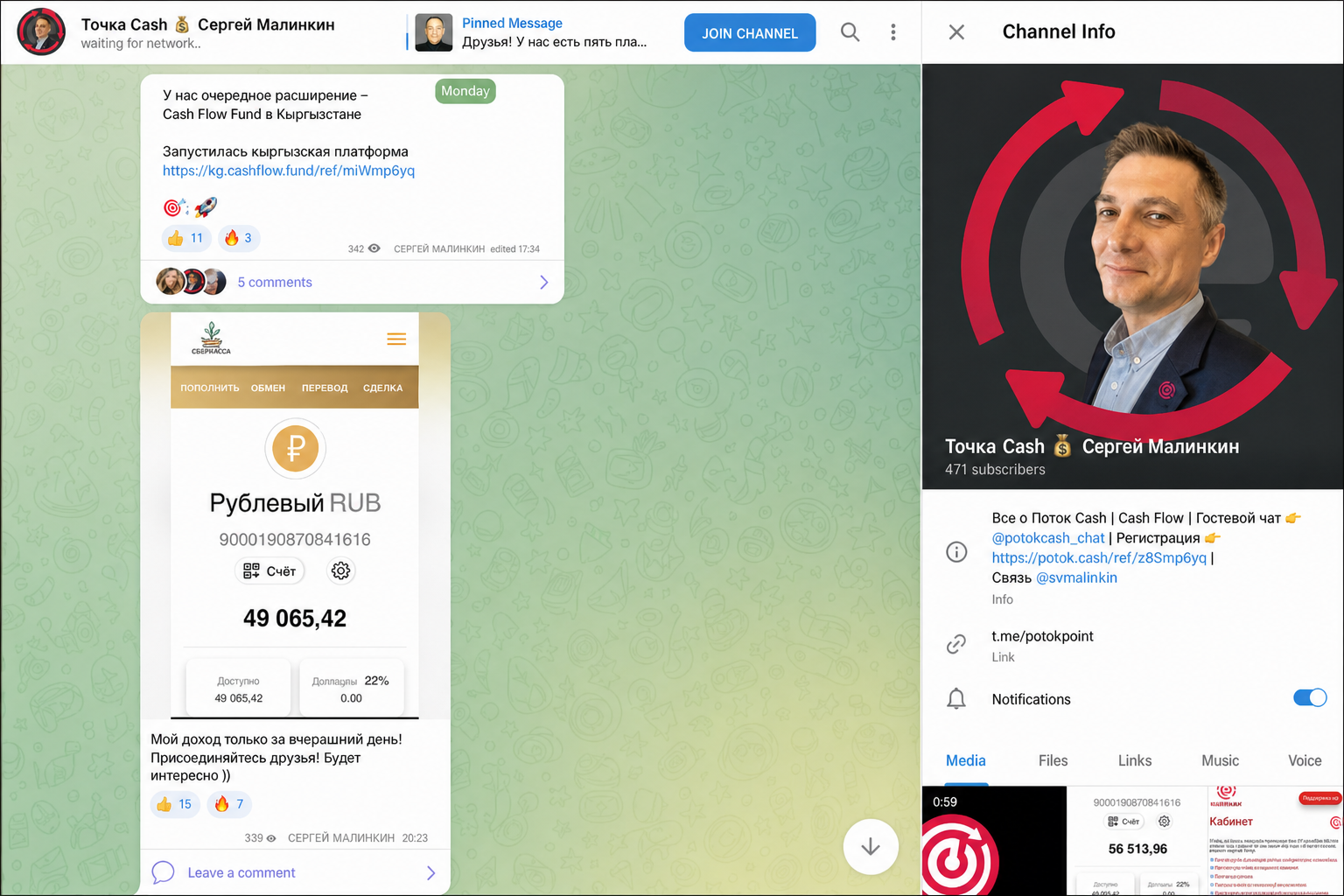This screenshot has width=1344, height=896.
Task: Click the comment bubble icon
Action: 163,872
